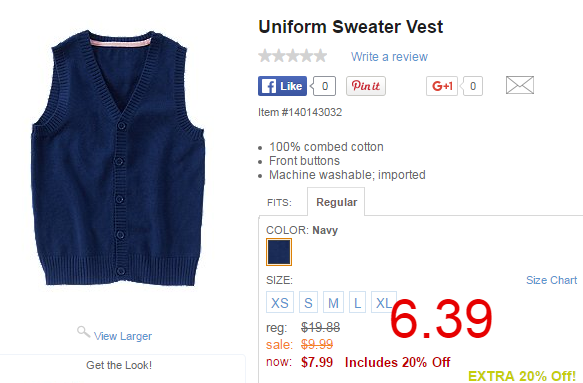Switch to the Regular fits tab
This screenshot has height=383, width=583.
click(x=336, y=202)
